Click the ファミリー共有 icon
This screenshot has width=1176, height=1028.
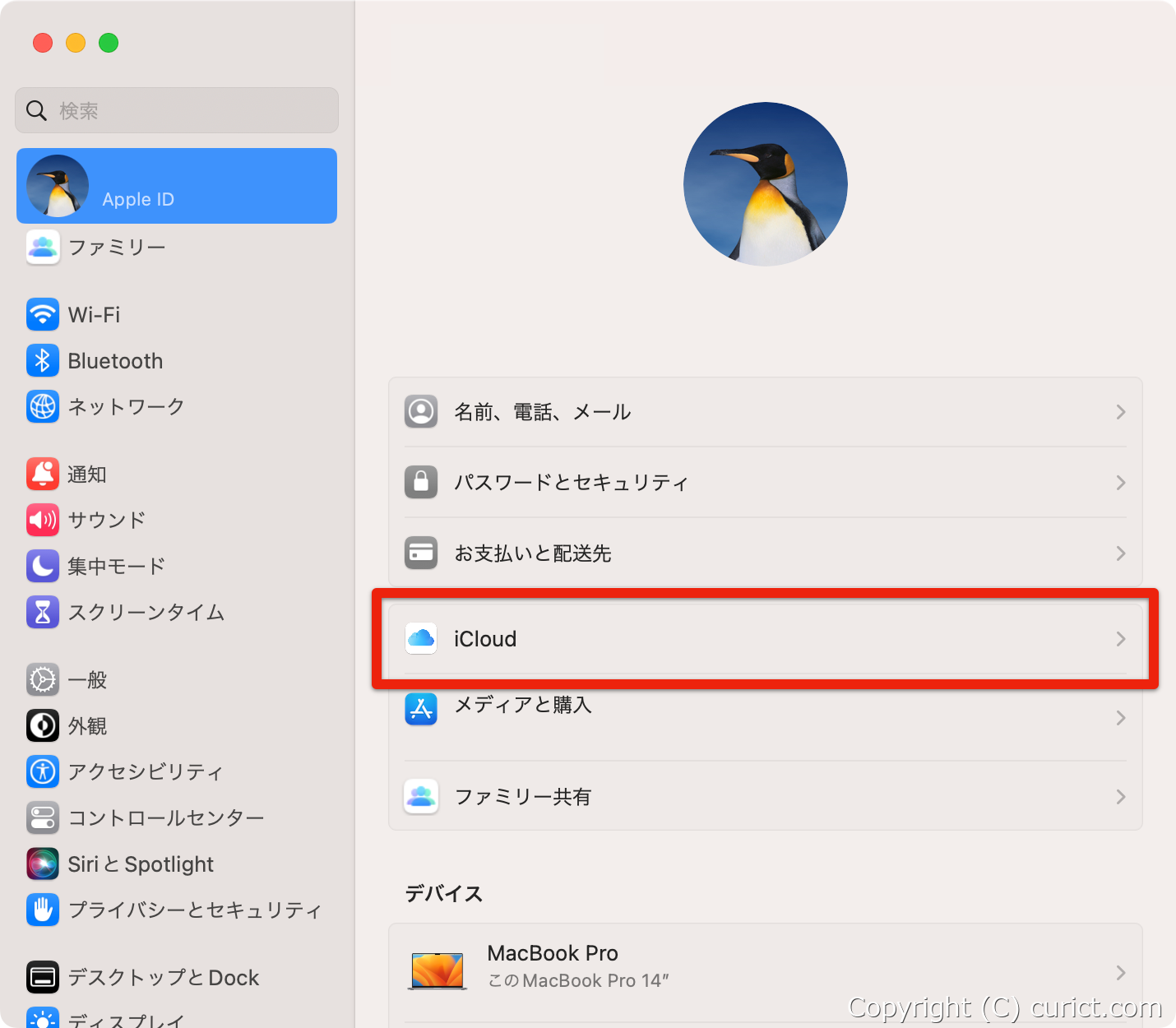[421, 796]
